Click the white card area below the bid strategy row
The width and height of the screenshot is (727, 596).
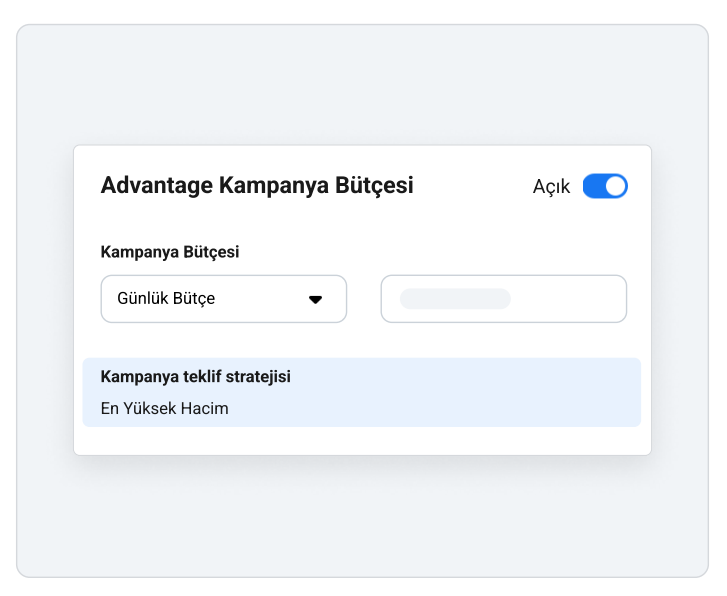(362, 441)
